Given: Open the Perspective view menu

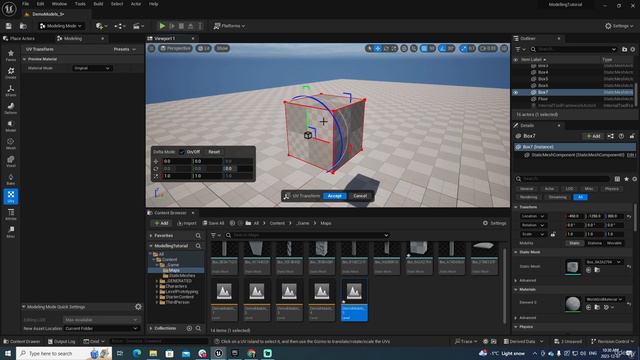Looking at the screenshot, I should [176, 48].
